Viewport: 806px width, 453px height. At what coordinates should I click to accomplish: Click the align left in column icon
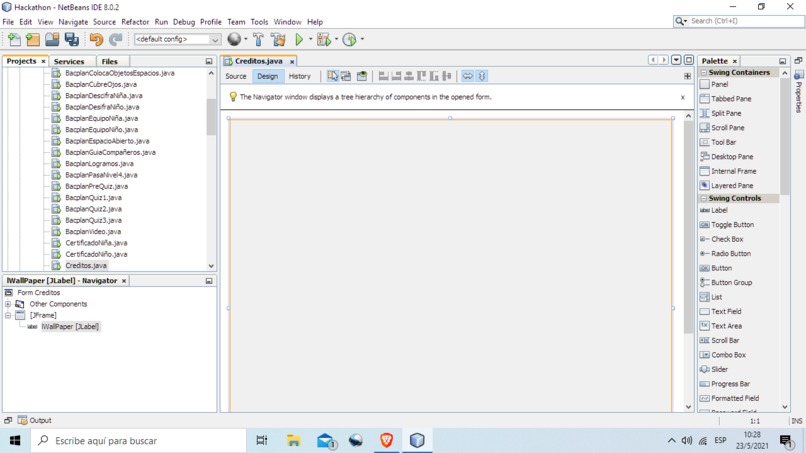[x=383, y=76]
